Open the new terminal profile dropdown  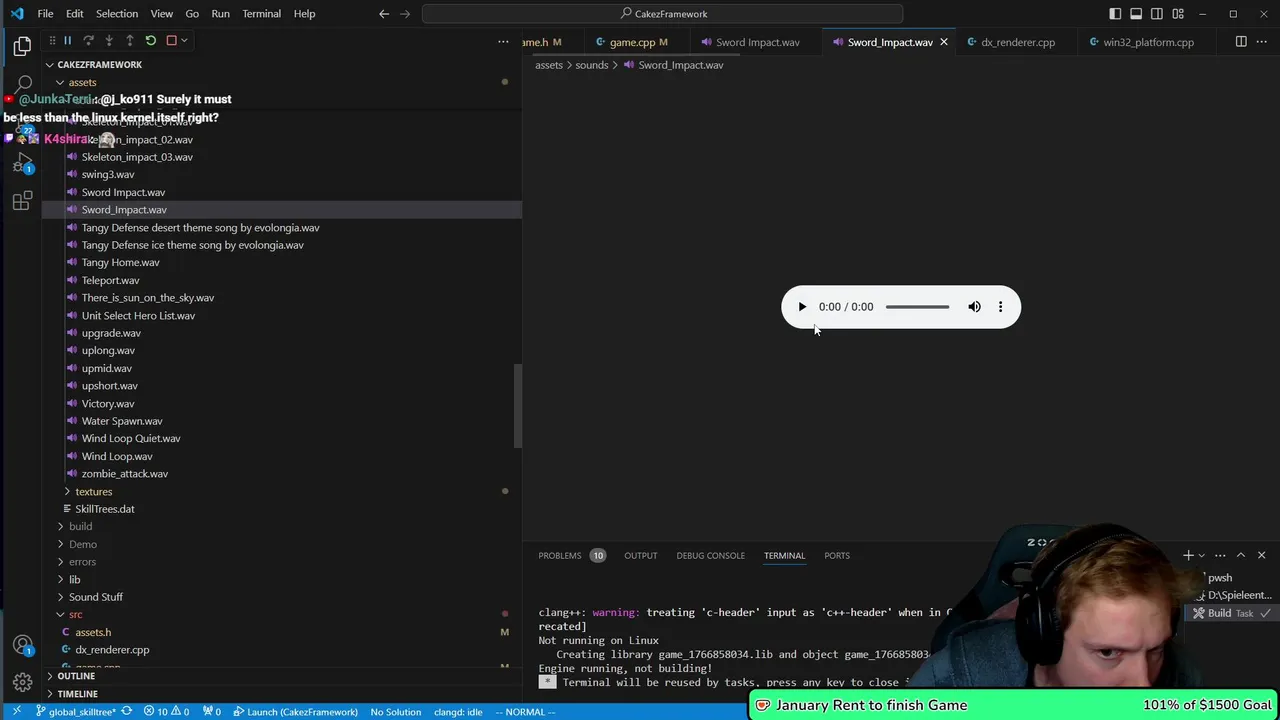(1202, 555)
